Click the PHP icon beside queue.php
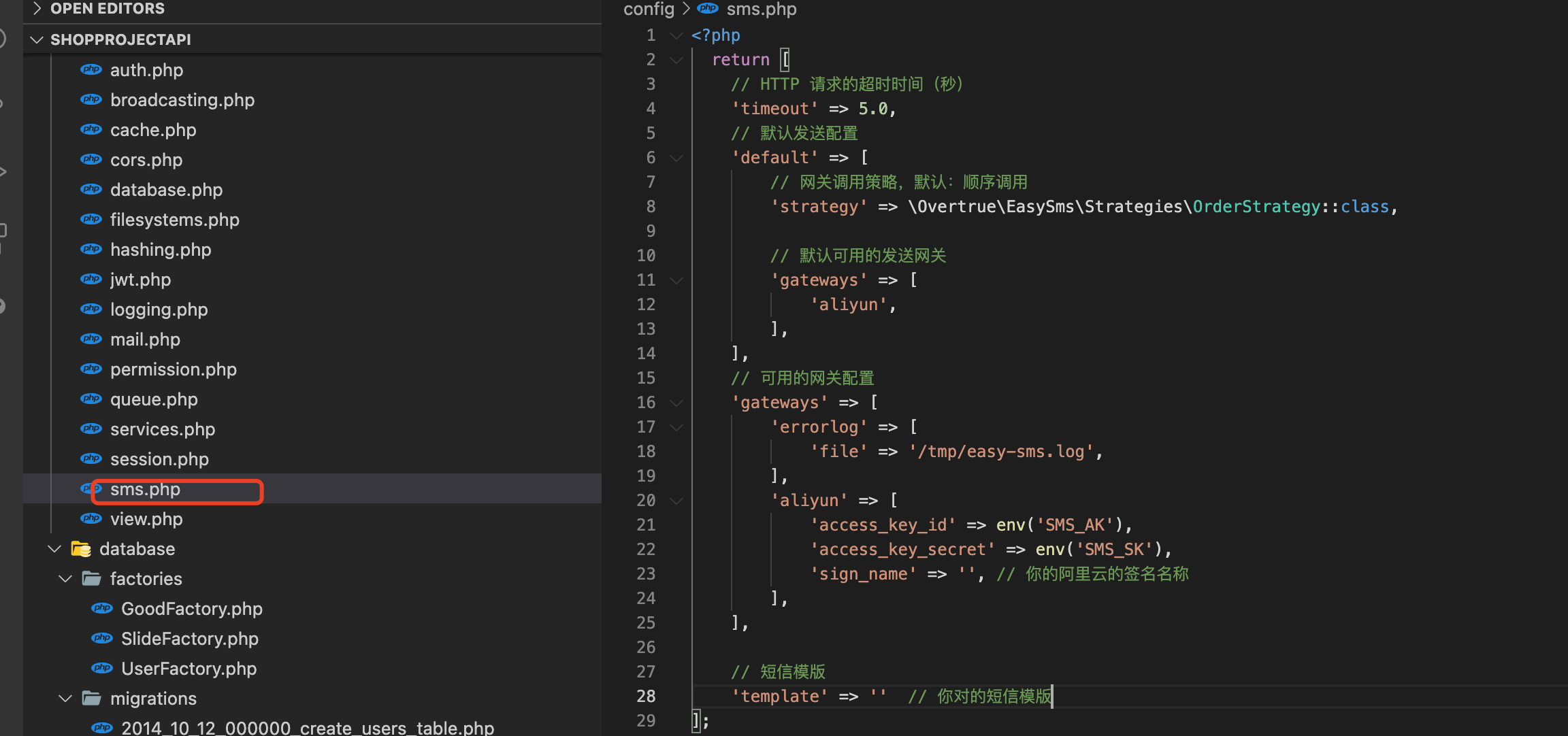This screenshot has width=1568, height=736. pos(91,399)
